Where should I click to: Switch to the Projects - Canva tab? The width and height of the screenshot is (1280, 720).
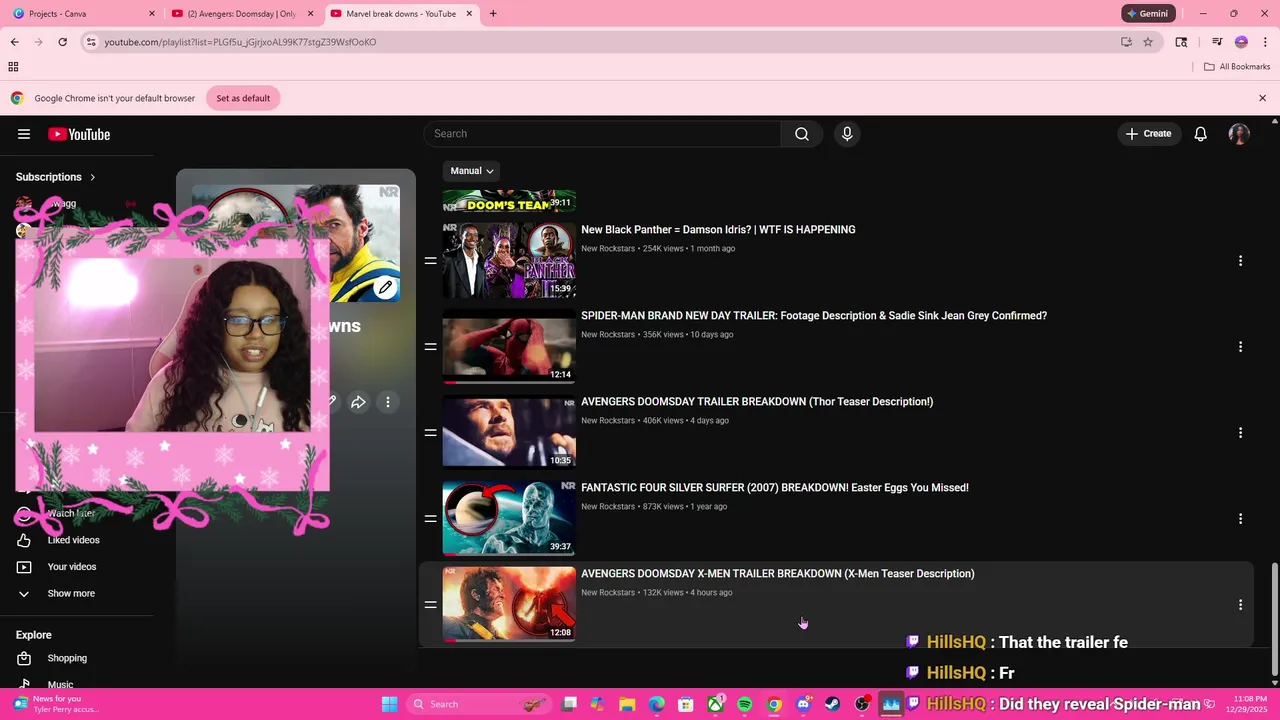point(84,14)
